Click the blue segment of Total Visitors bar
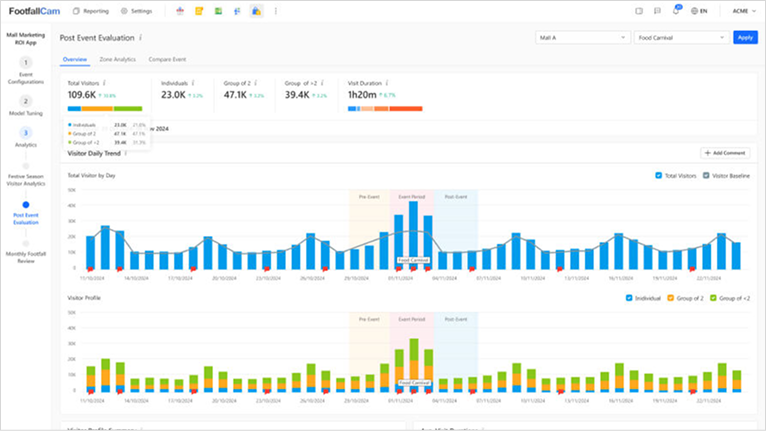The image size is (766, 431). [x=74, y=108]
